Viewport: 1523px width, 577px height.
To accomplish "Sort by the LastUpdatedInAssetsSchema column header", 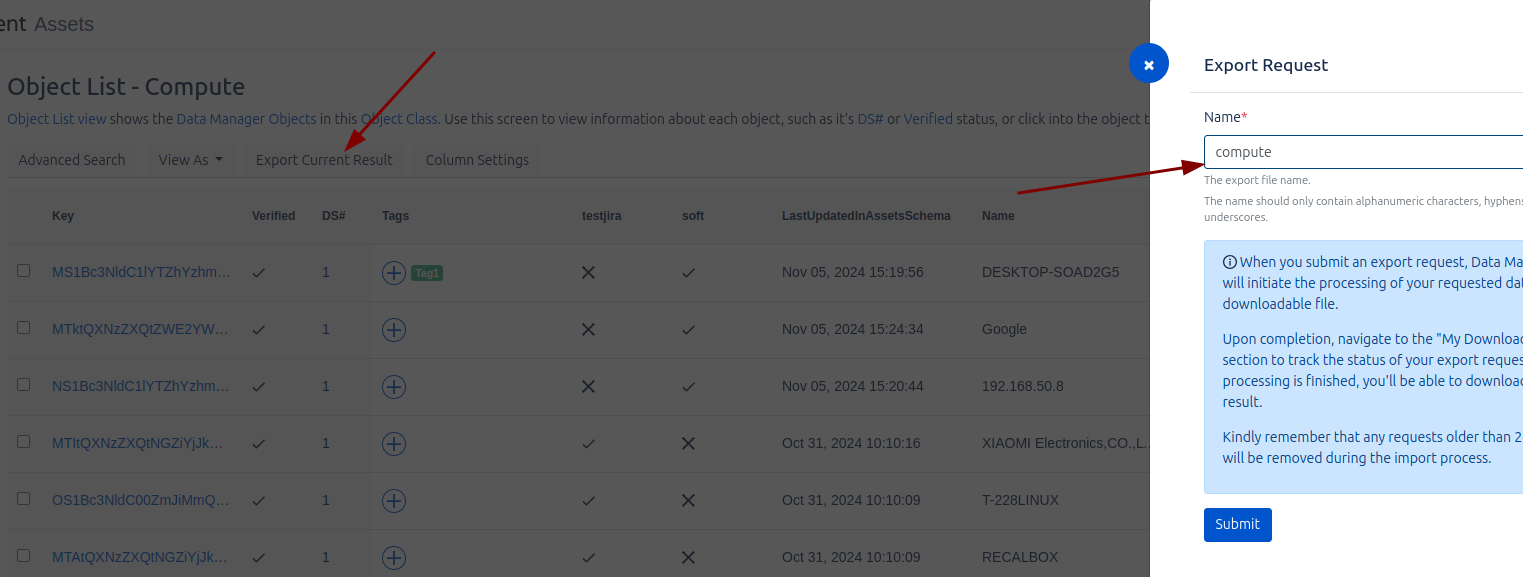I will tap(866, 216).
